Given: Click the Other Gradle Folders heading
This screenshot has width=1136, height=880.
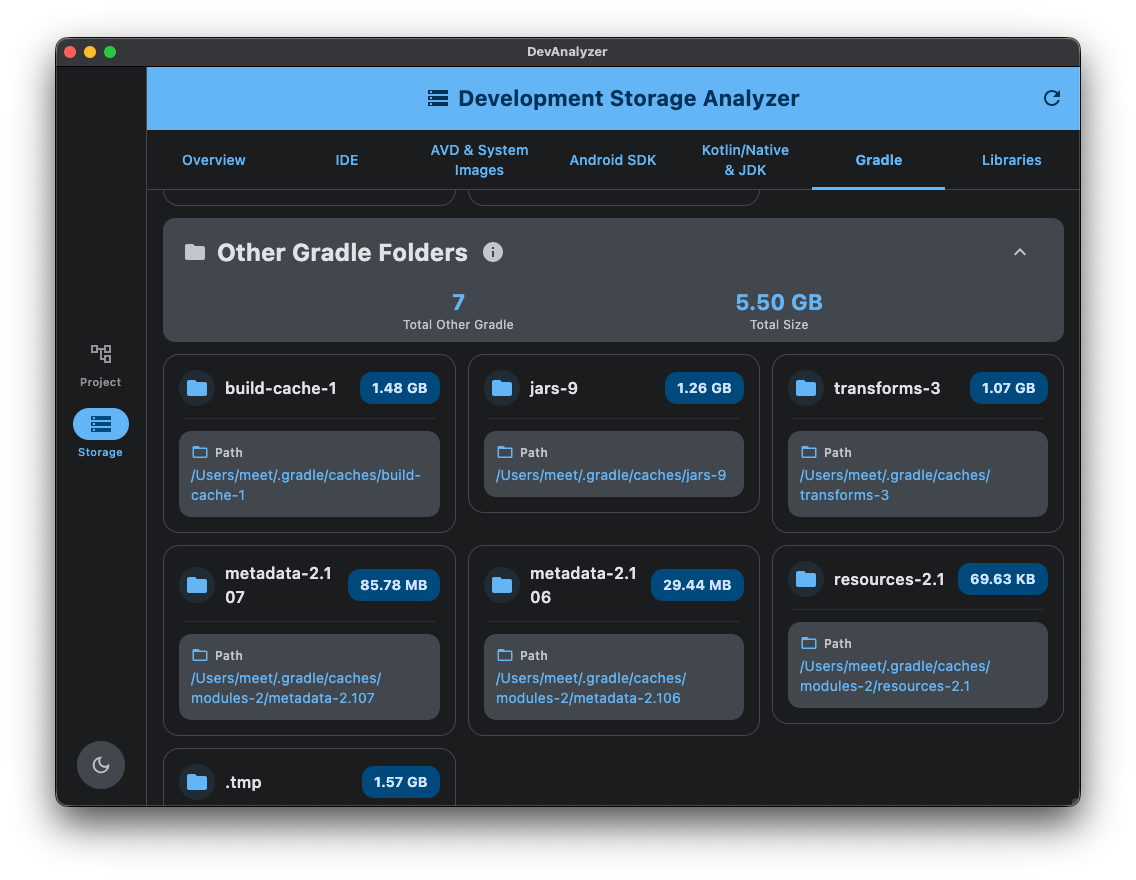Looking at the screenshot, I should click(x=342, y=252).
